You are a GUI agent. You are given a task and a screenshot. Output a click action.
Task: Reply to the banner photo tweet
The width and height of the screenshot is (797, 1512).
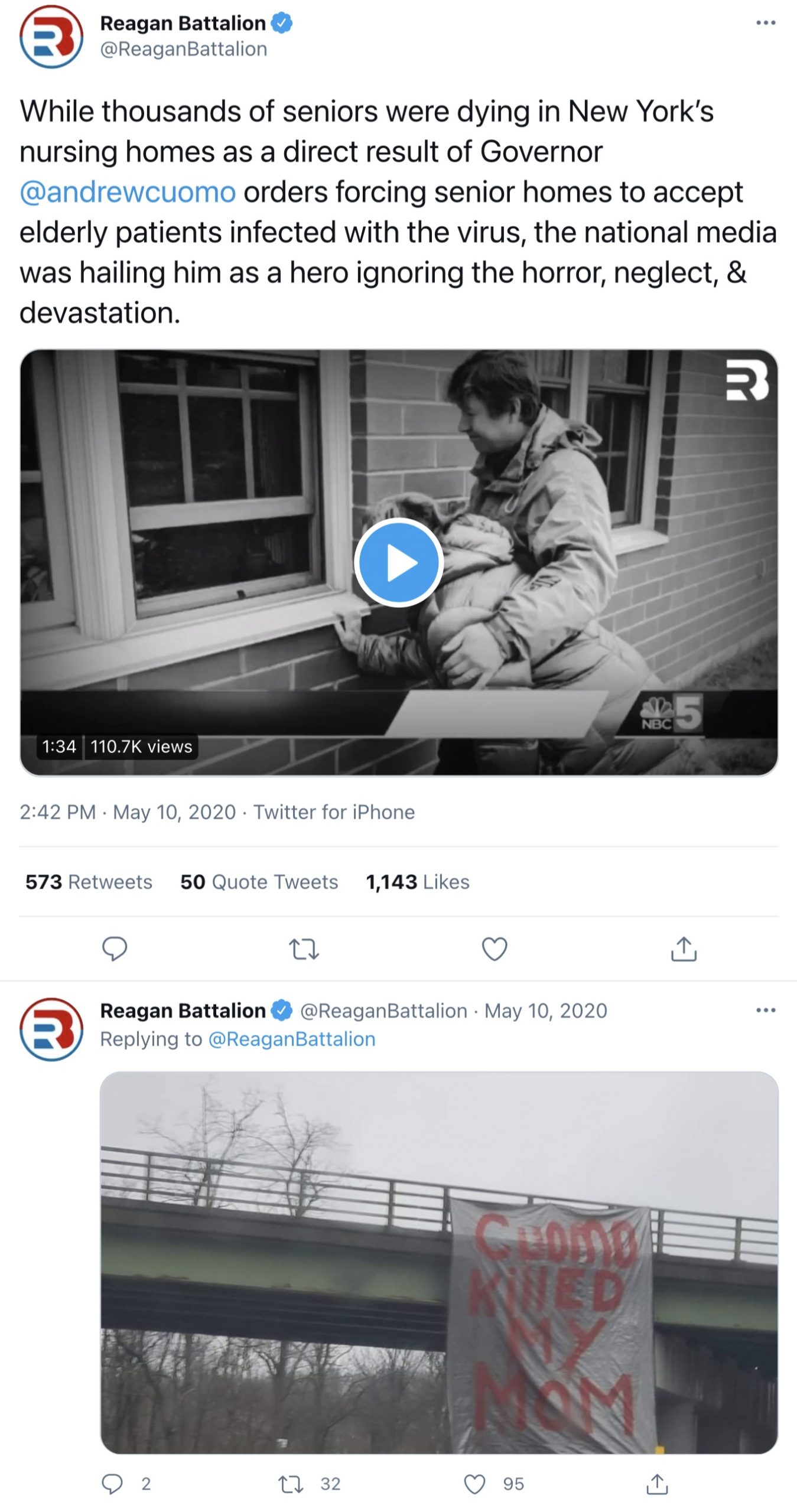[x=113, y=1484]
